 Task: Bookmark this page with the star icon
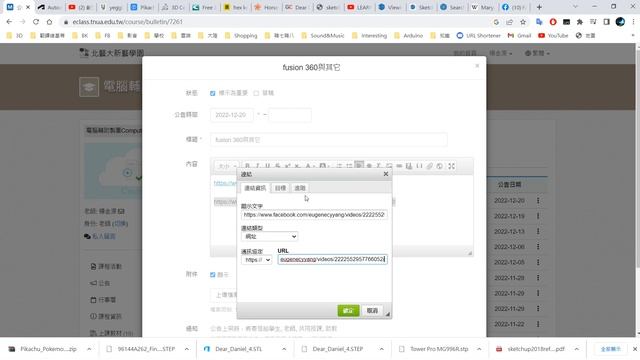pyautogui.click(x=523, y=22)
